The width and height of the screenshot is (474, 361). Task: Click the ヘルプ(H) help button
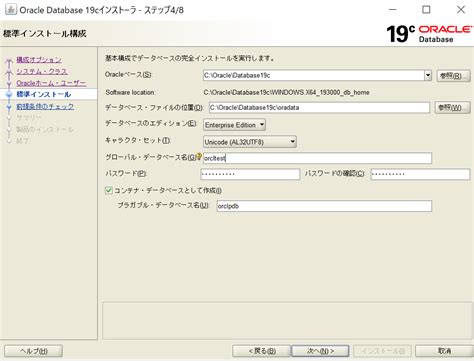[33, 351]
